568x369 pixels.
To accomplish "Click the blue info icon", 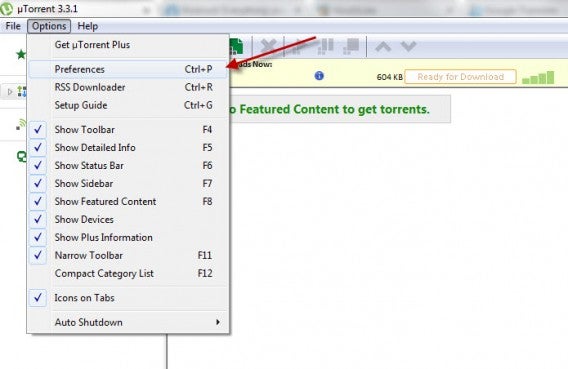I will pyautogui.click(x=319, y=76).
